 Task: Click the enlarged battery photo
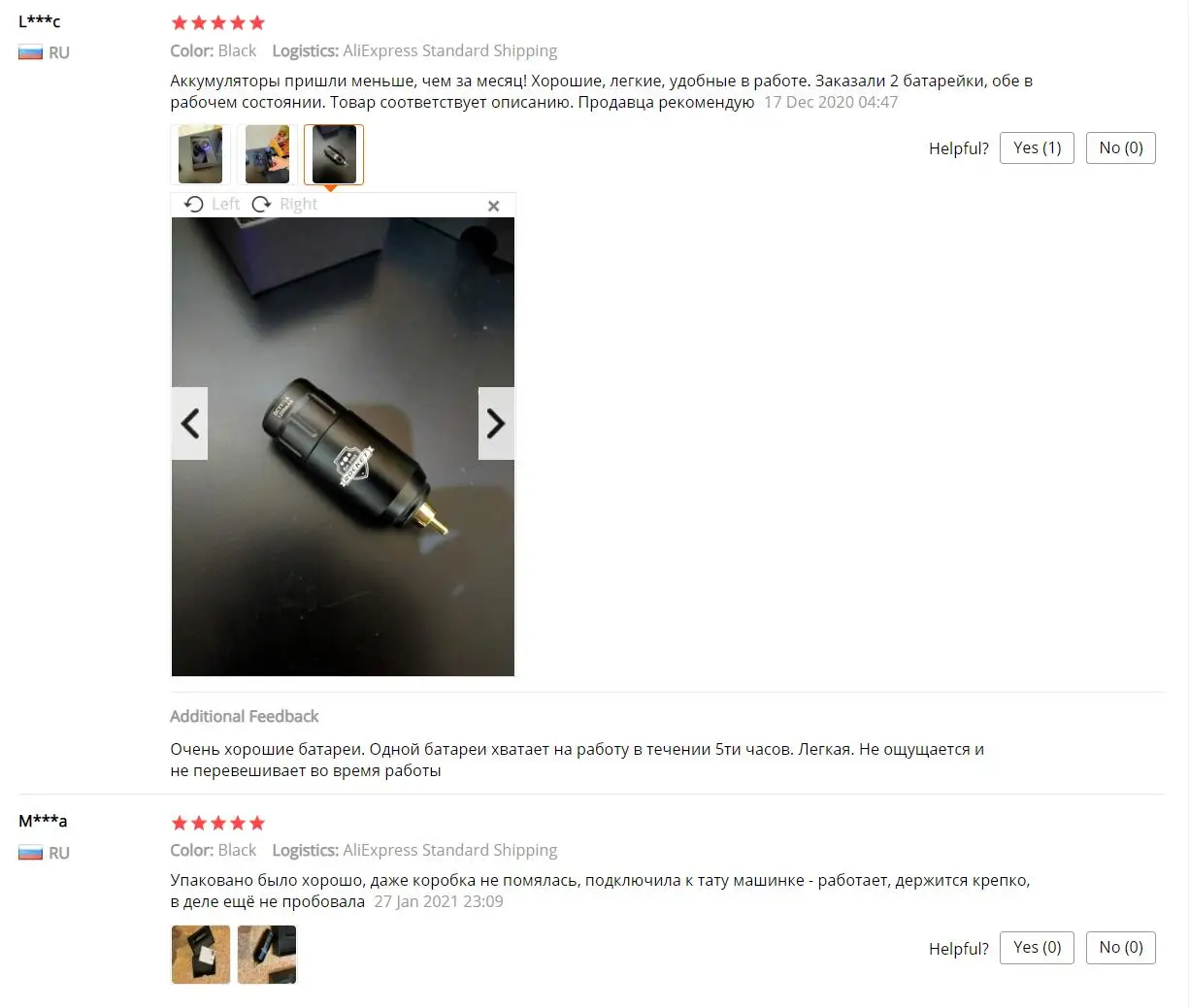point(343,446)
